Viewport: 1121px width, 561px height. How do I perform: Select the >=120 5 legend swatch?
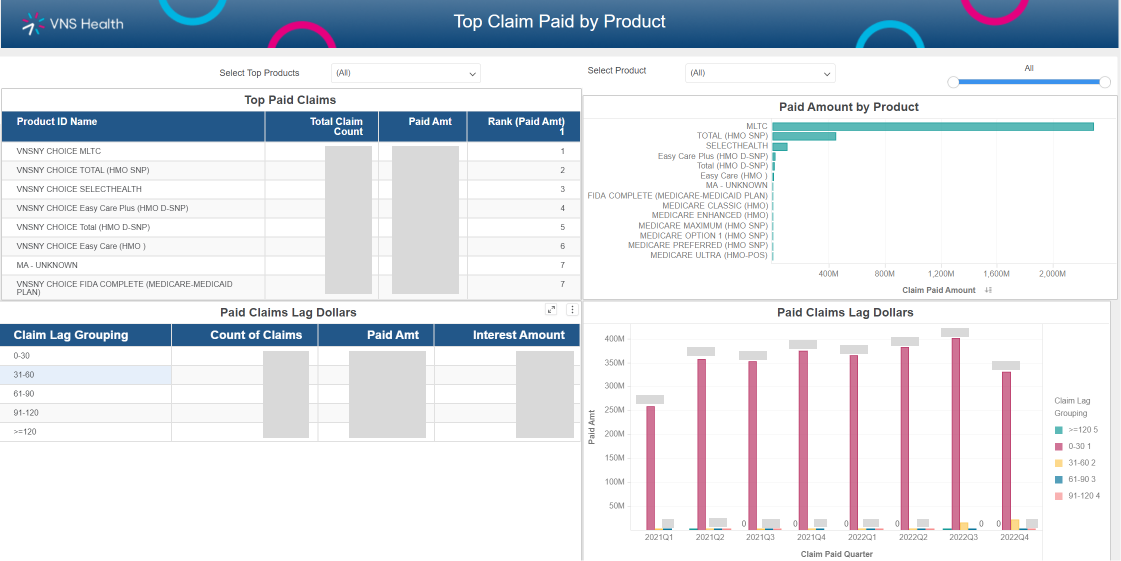click(x=1059, y=430)
